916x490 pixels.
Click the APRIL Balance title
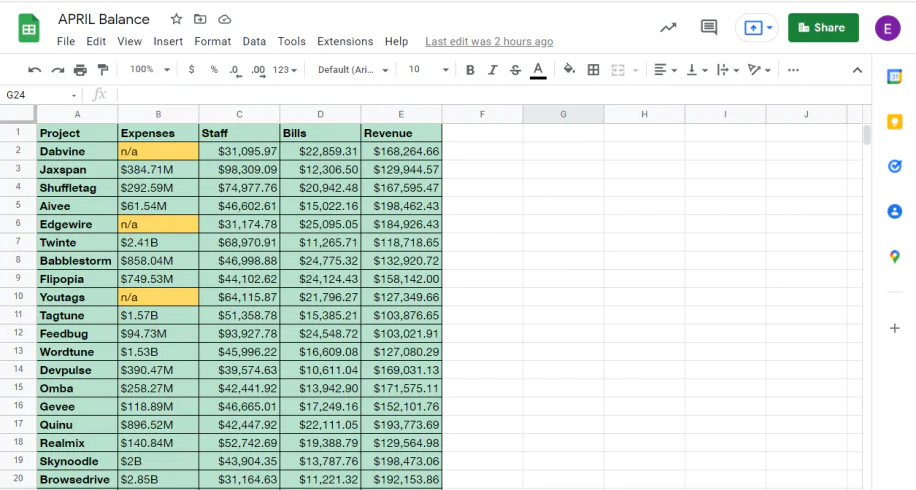pos(103,19)
